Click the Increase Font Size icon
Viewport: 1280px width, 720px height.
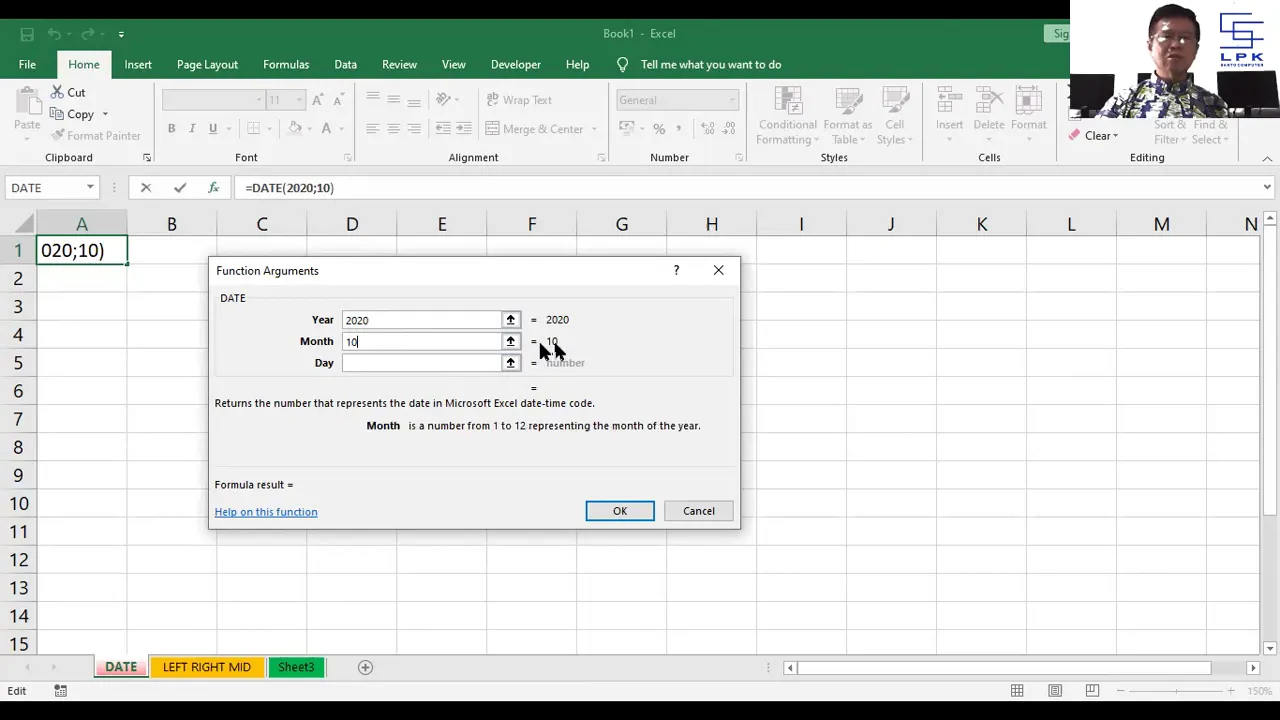[x=317, y=100]
